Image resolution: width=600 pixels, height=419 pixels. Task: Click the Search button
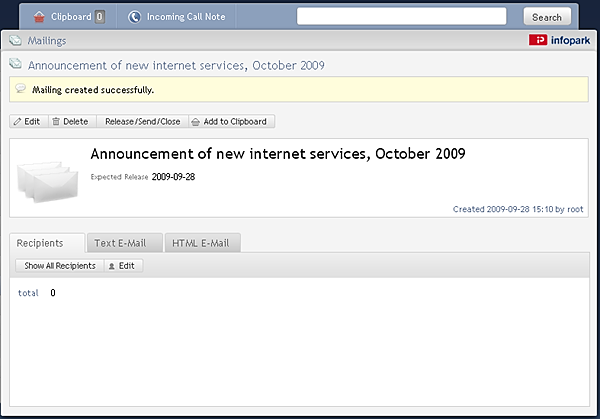tap(547, 17)
